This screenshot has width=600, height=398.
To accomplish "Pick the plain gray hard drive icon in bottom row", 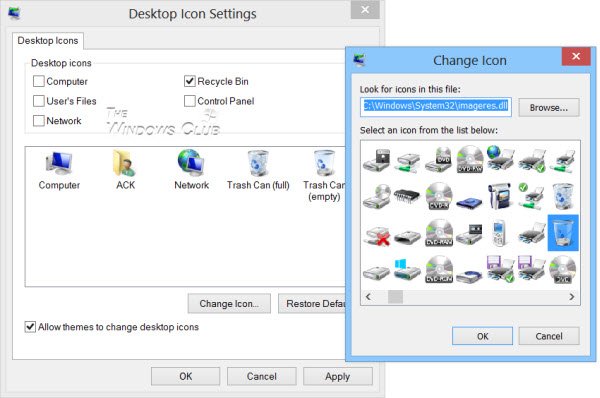I will (x=377, y=272).
